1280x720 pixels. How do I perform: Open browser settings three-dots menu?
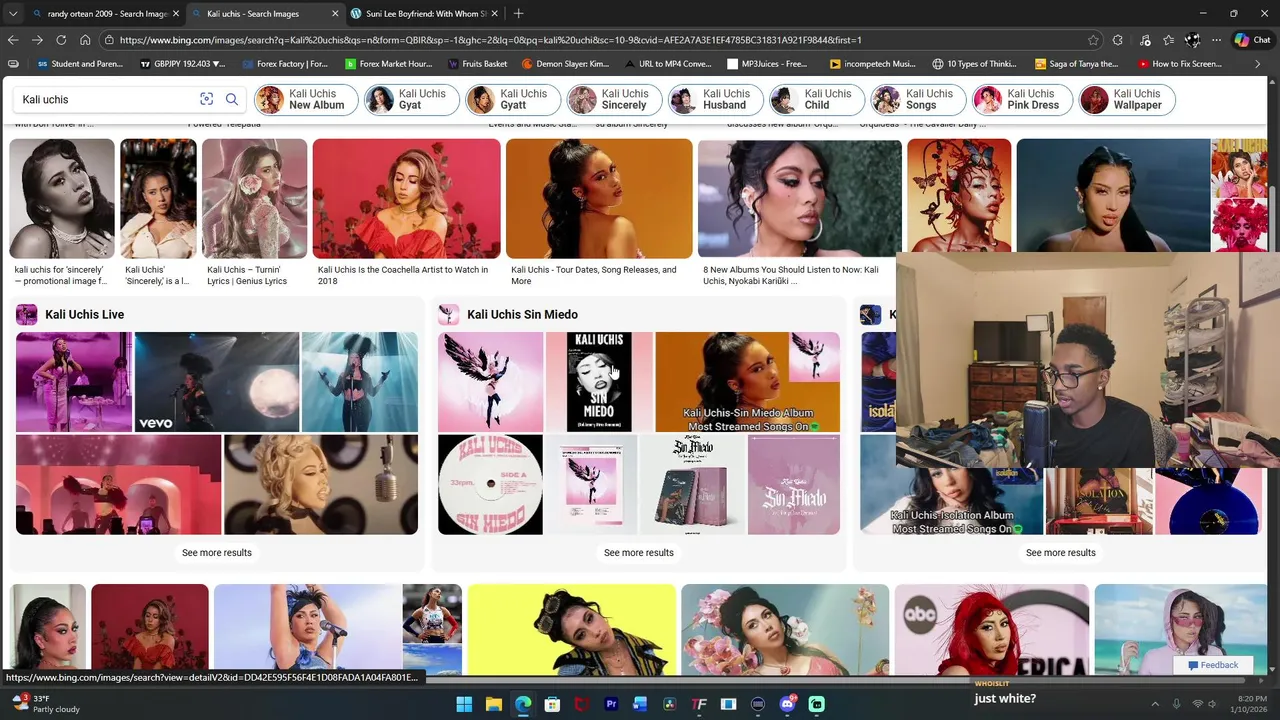[x=1216, y=40]
